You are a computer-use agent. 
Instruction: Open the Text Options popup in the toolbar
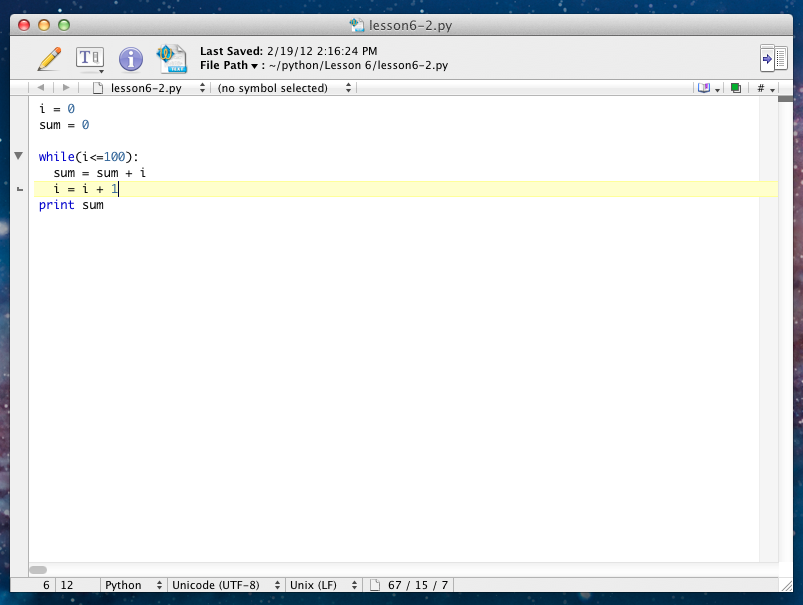click(x=90, y=58)
